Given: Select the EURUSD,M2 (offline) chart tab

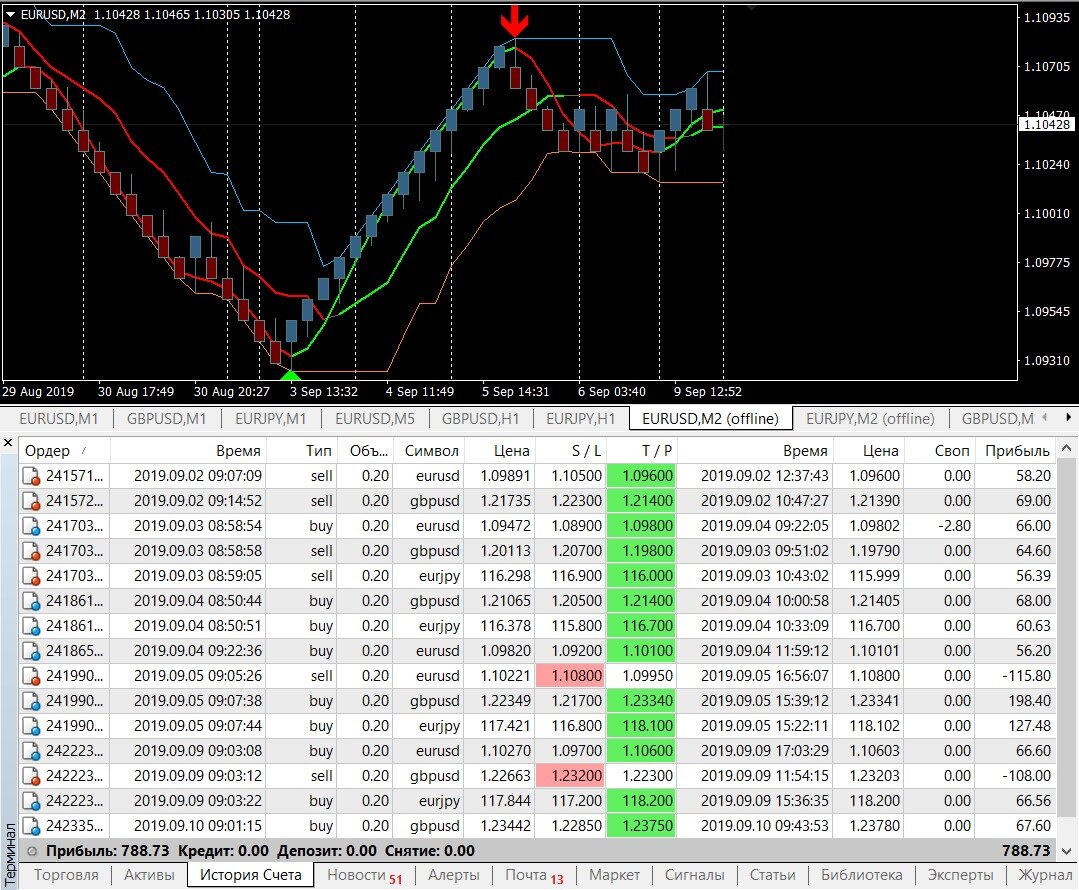Looking at the screenshot, I should coord(710,418).
